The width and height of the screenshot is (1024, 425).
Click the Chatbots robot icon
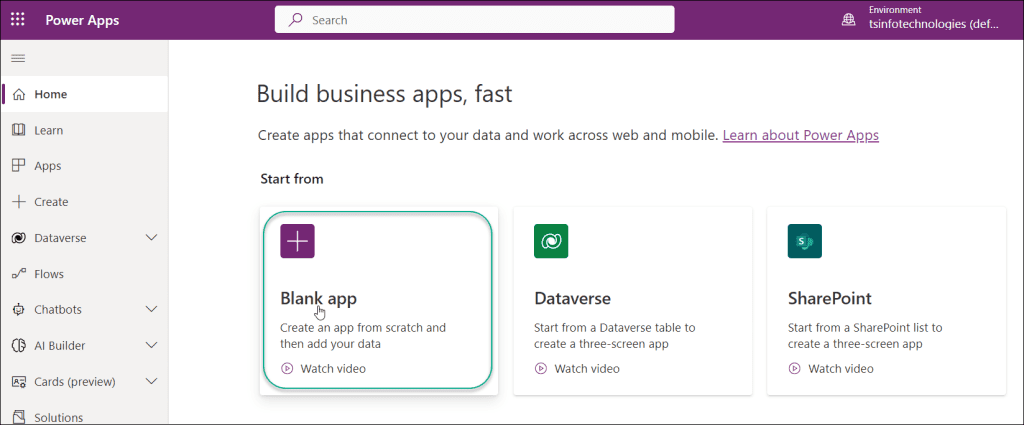[19, 309]
